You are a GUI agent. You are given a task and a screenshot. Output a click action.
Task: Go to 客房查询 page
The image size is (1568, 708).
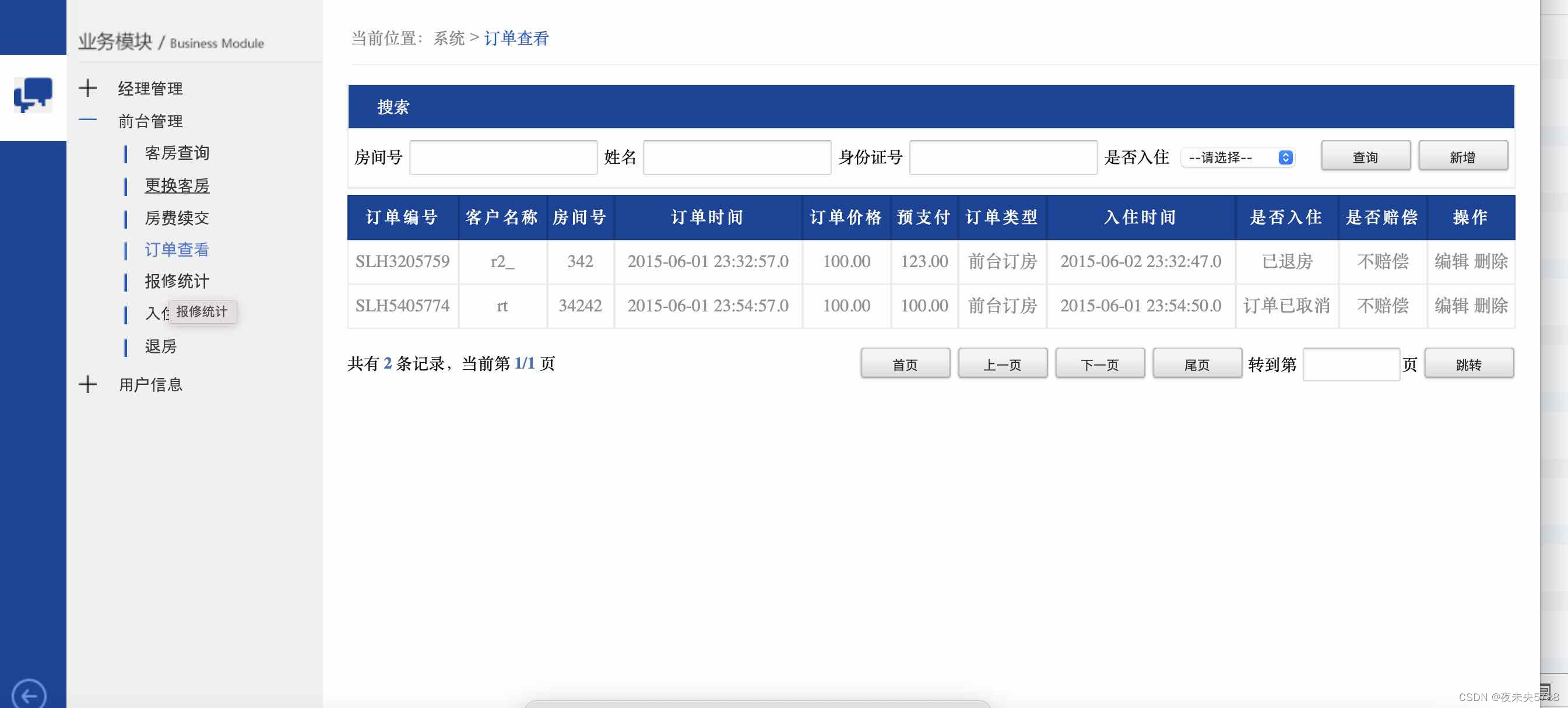(177, 153)
